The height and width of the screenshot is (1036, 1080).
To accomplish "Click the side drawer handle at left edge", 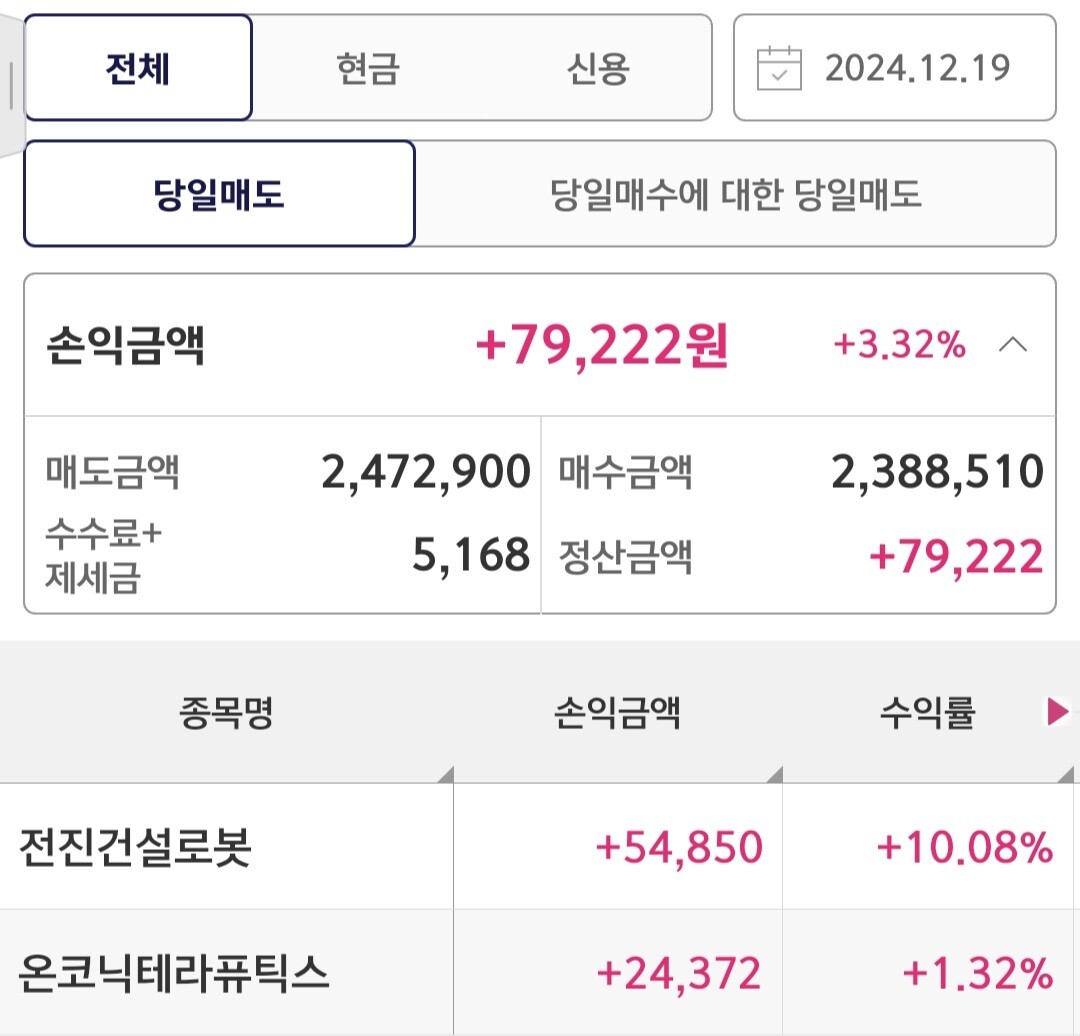I will tap(11, 86).
